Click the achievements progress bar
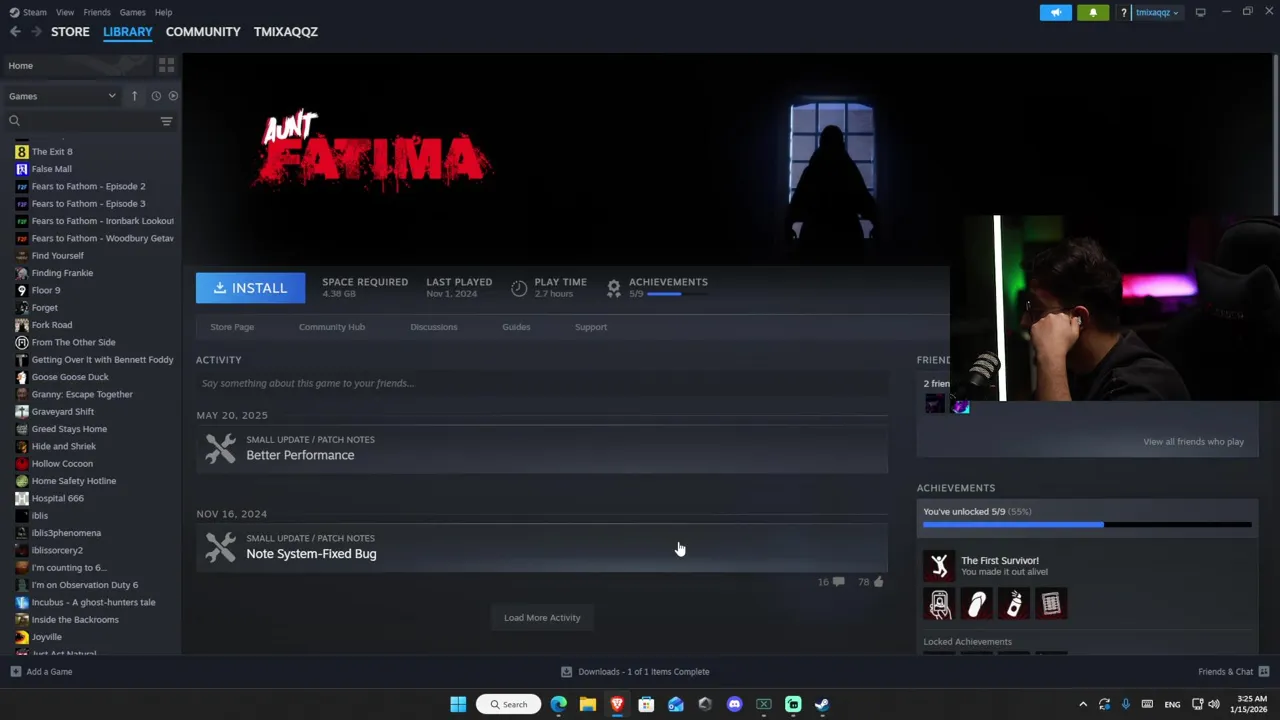The image size is (1280, 720). 1087,524
